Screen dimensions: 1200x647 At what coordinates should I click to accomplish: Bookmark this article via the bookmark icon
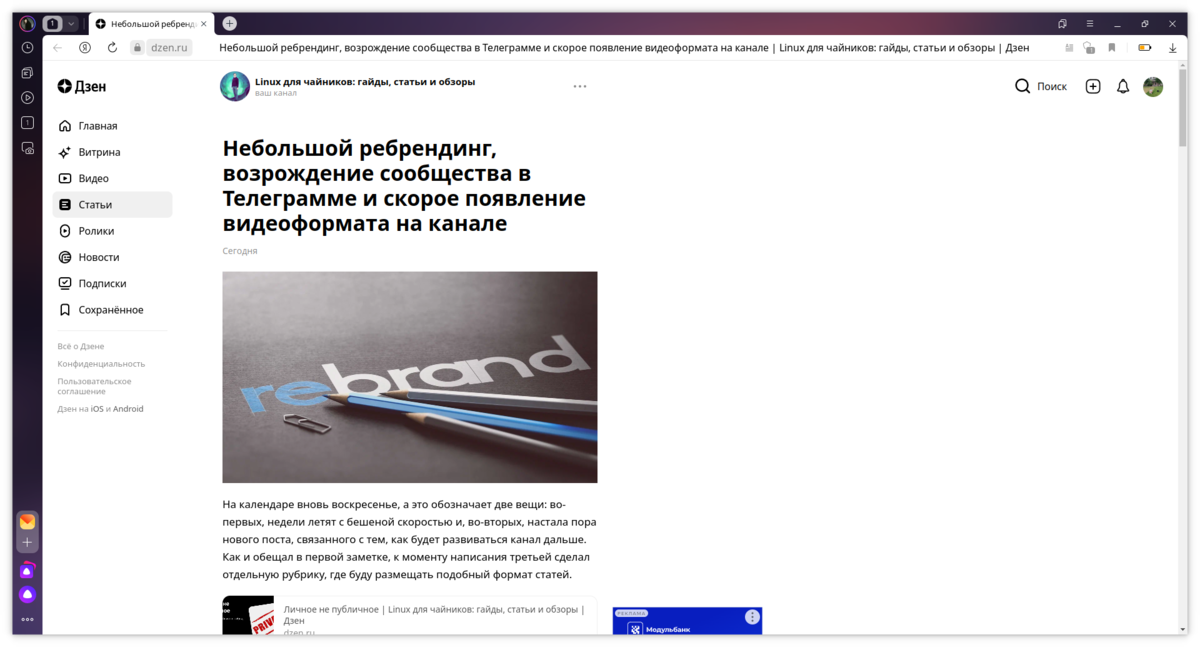click(x=1112, y=46)
